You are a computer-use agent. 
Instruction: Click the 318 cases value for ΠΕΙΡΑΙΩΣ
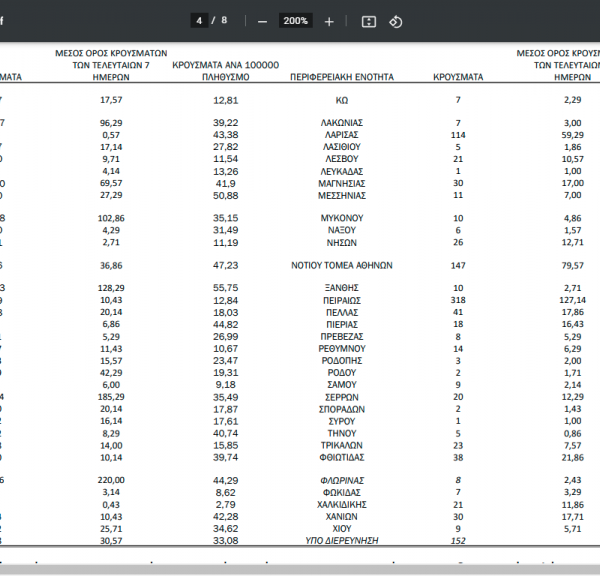(x=458, y=300)
